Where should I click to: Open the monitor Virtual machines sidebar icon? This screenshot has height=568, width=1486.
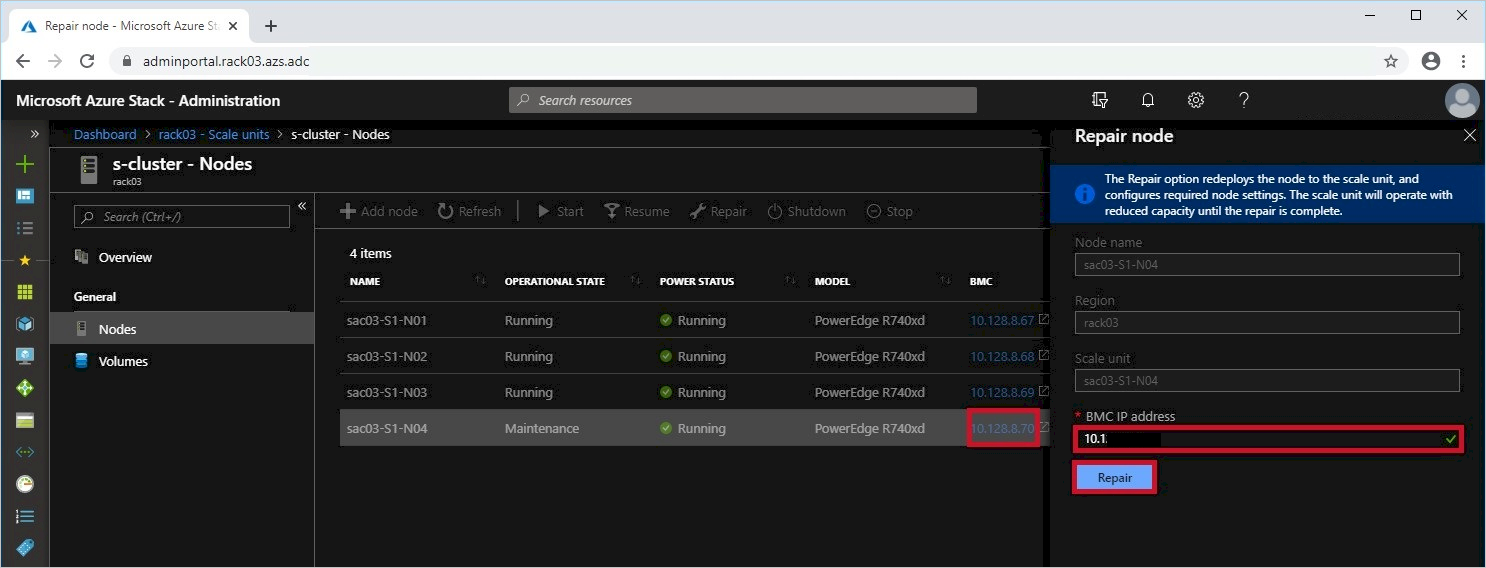point(25,356)
